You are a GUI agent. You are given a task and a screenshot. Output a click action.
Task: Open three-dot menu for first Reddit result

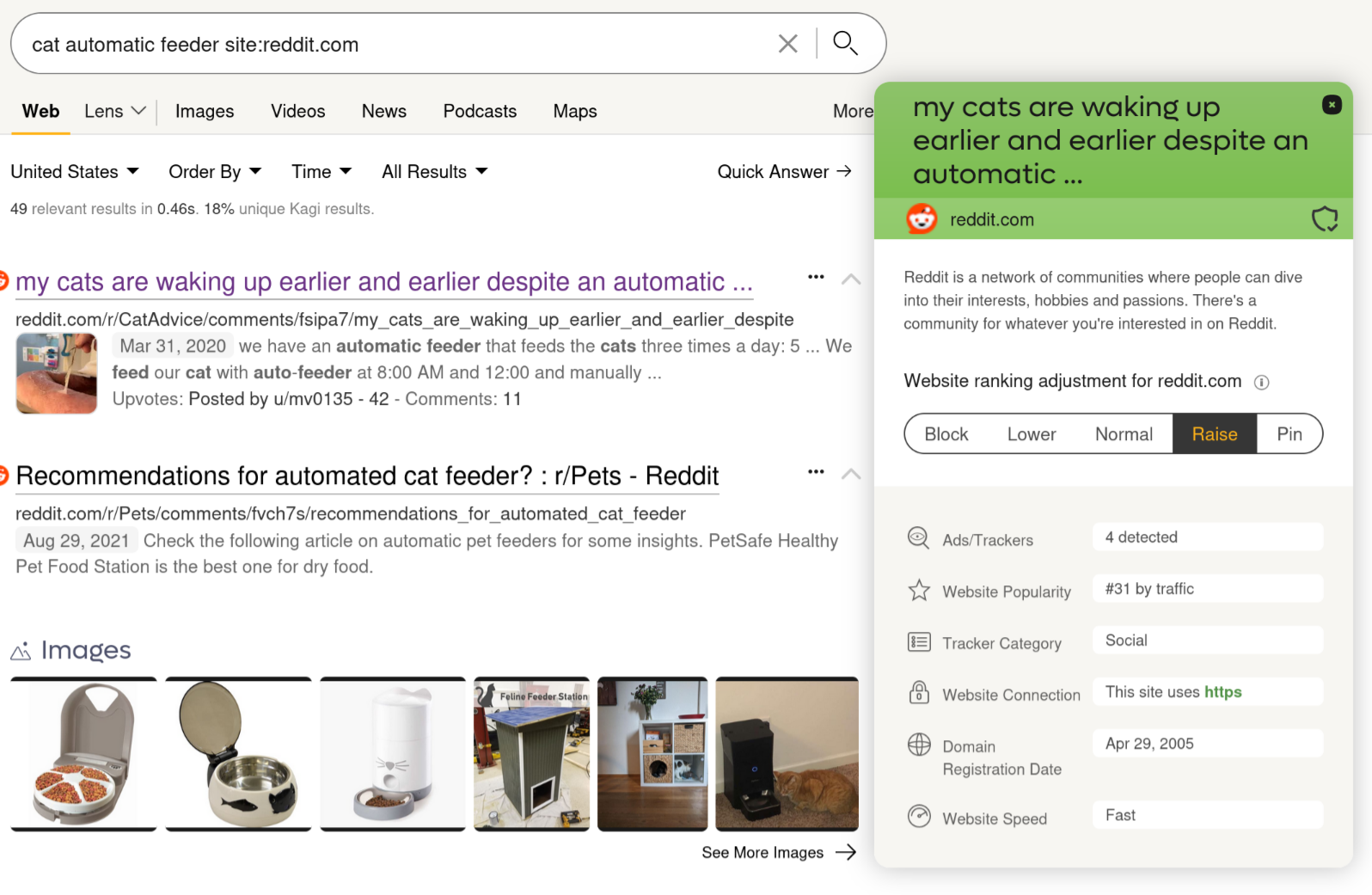pyautogui.click(x=816, y=277)
